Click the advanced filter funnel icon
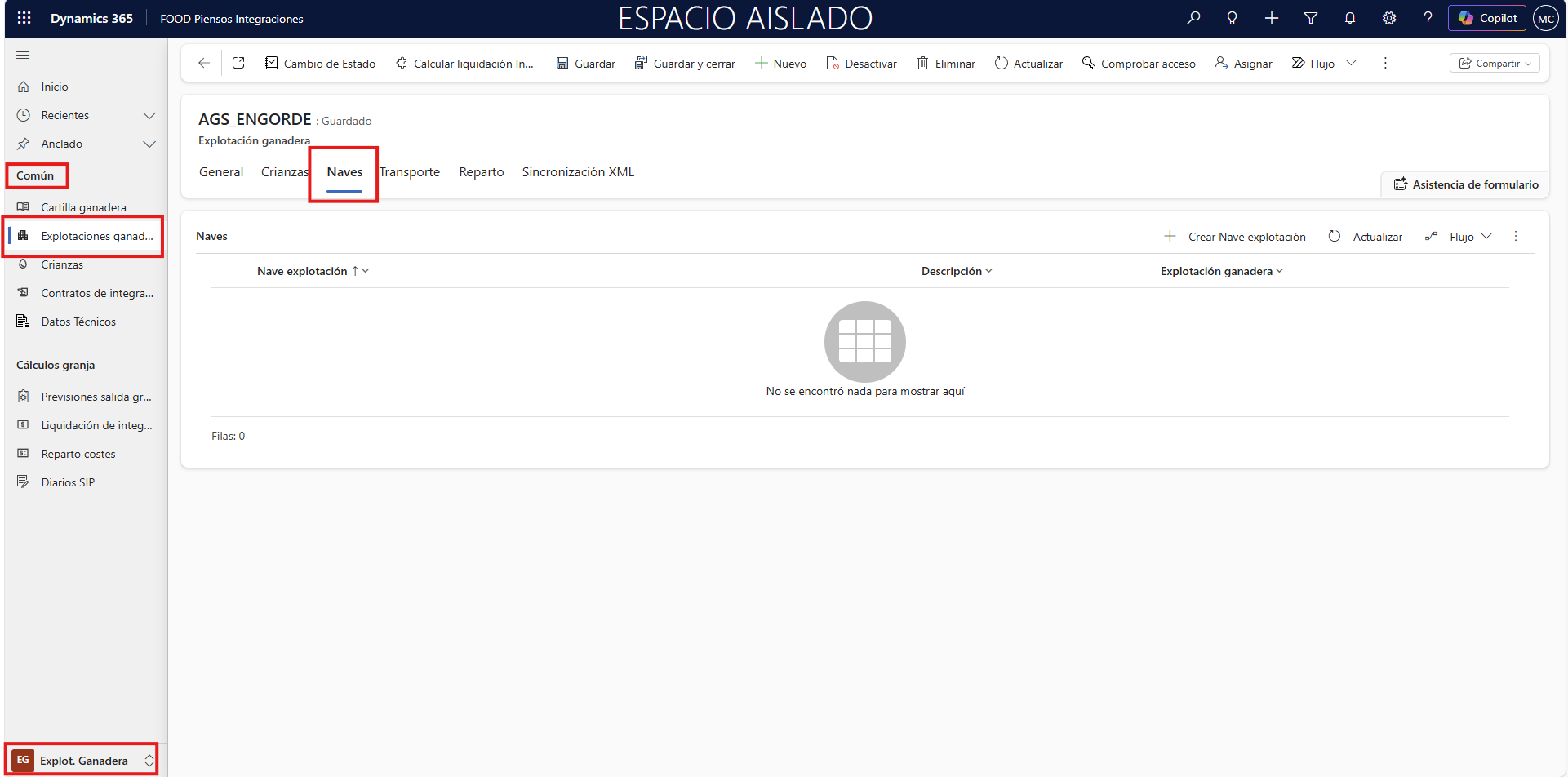The height and width of the screenshot is (777, 1568). coord(1311,18)
